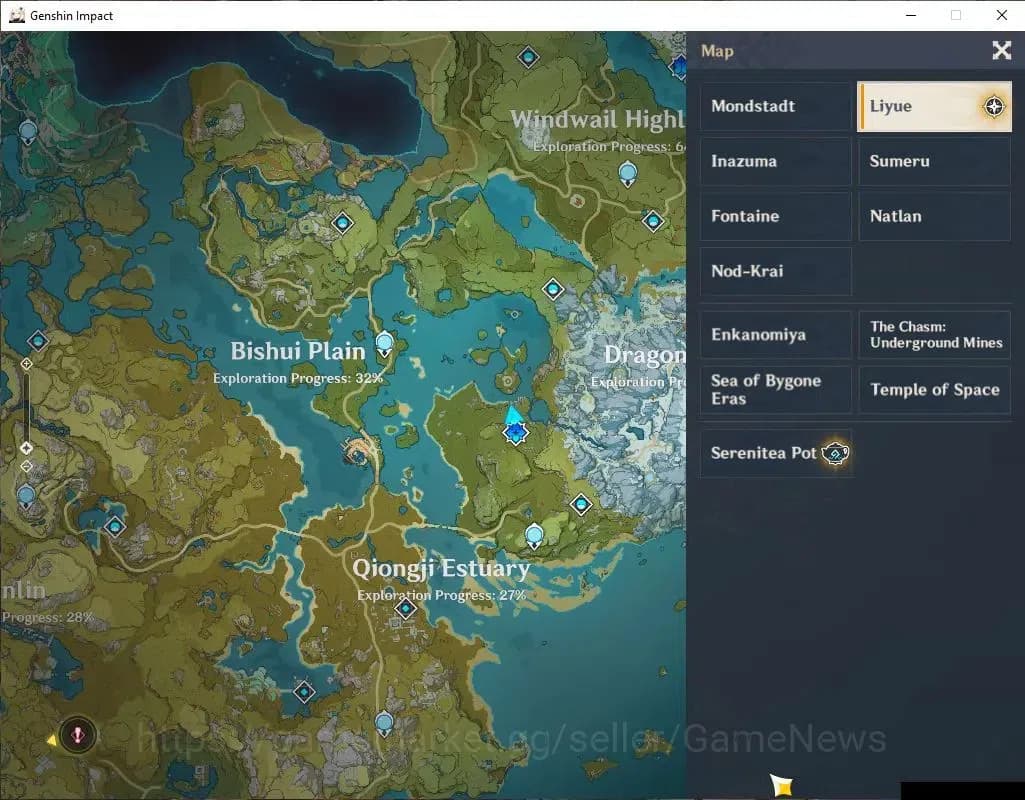Switch map to Mondstadt
The image size is (1025, 800).
click(776, 107)
